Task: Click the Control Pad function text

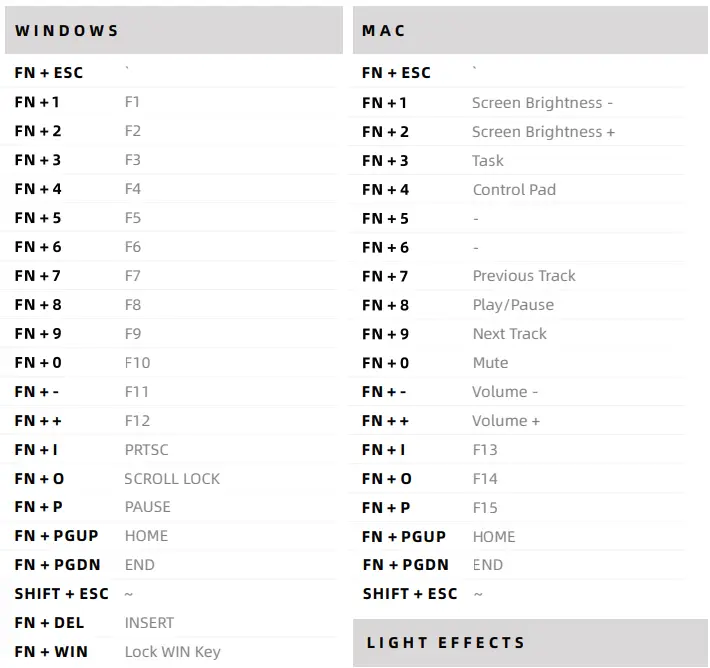Action: [514, 190]
